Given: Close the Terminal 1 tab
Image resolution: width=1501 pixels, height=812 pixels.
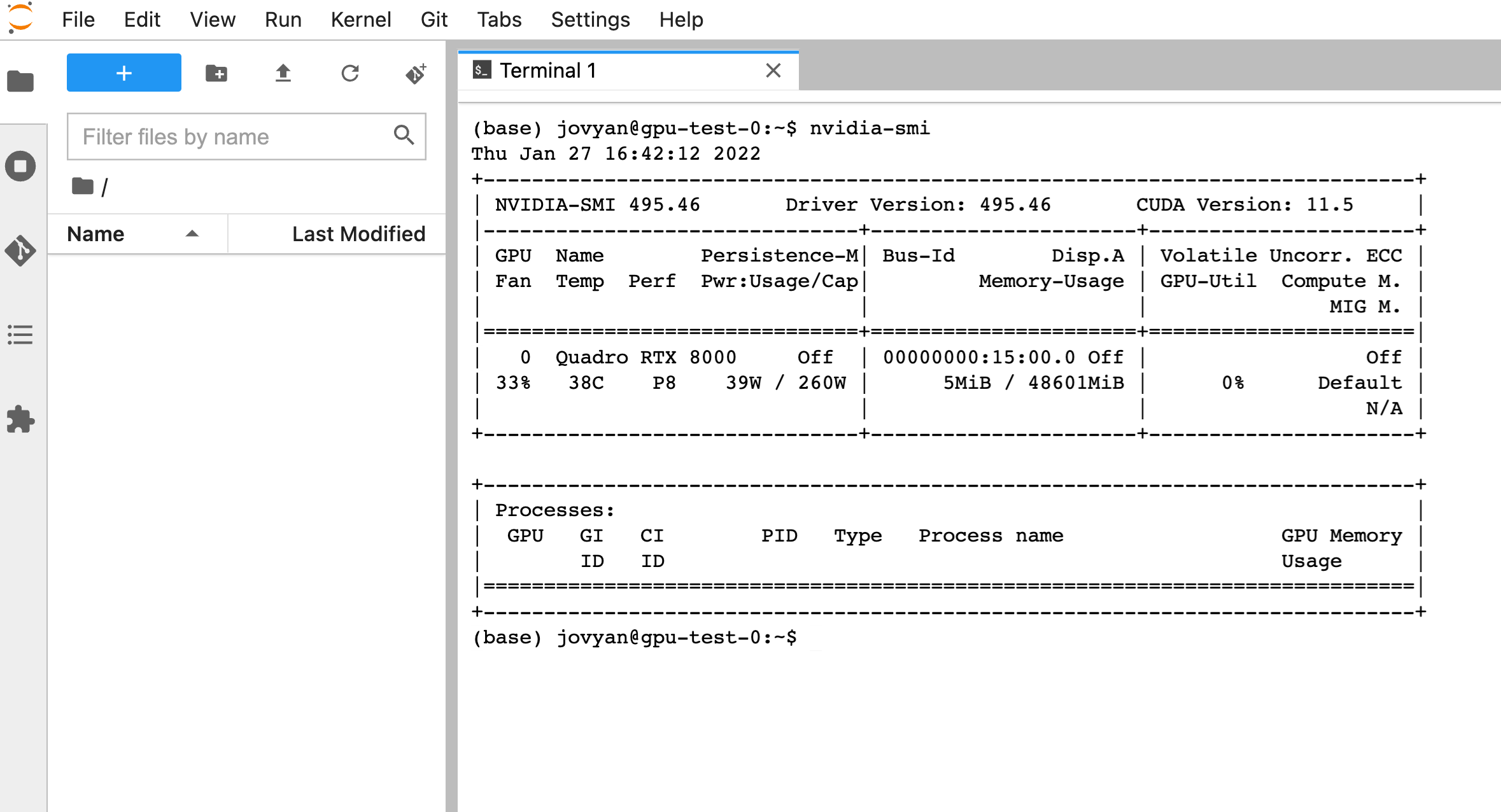Looking at the screenshot, I should (773, 71).
